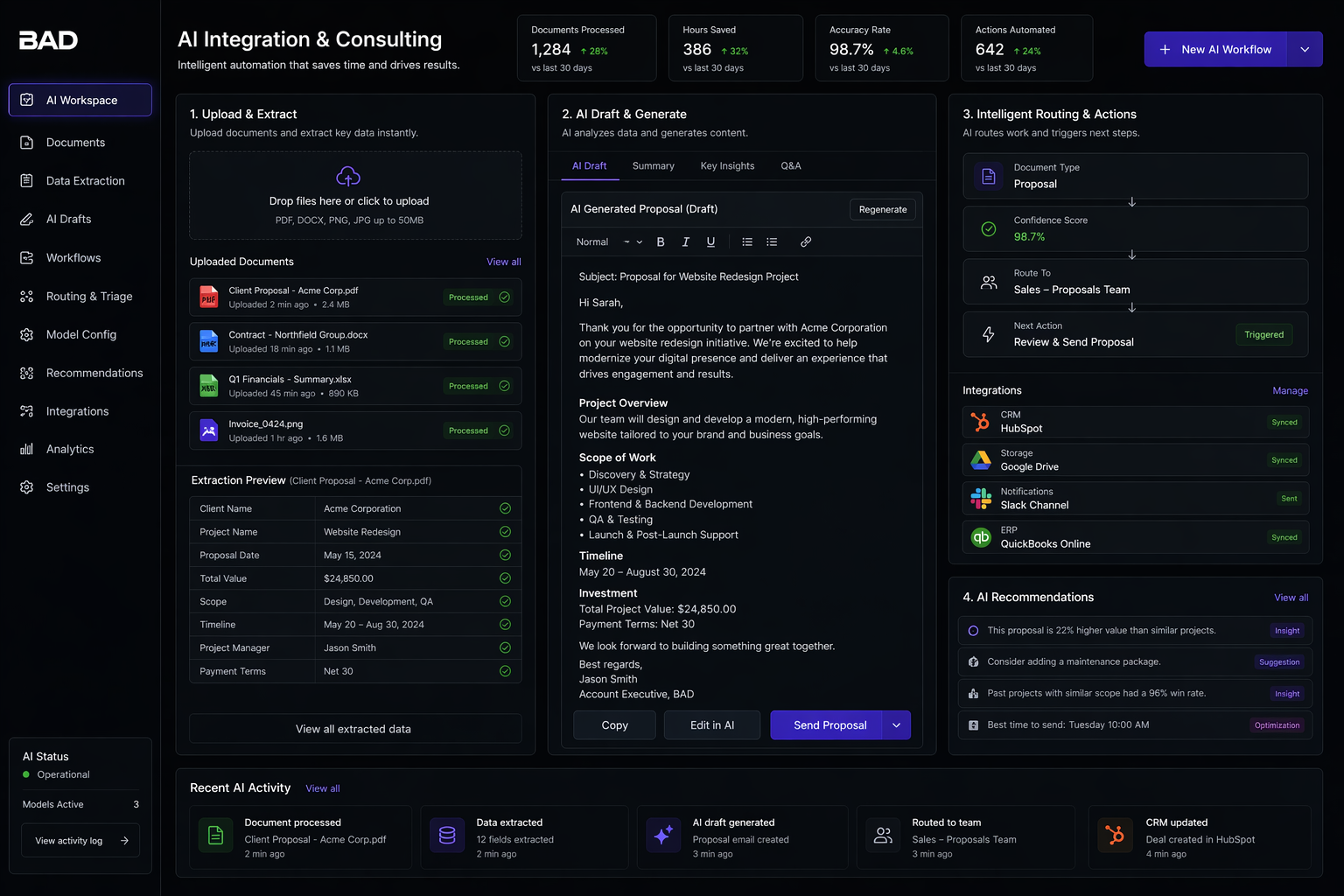The image size is (1344, 896).
Task: Click maintenance package Suggestion row
Action: (1135, 662)
